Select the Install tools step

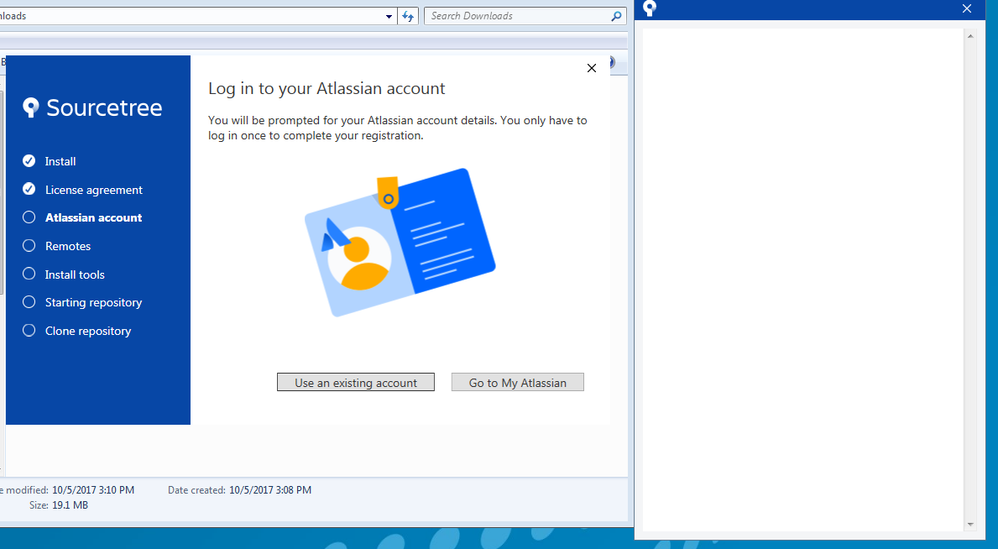coord(64,274)
